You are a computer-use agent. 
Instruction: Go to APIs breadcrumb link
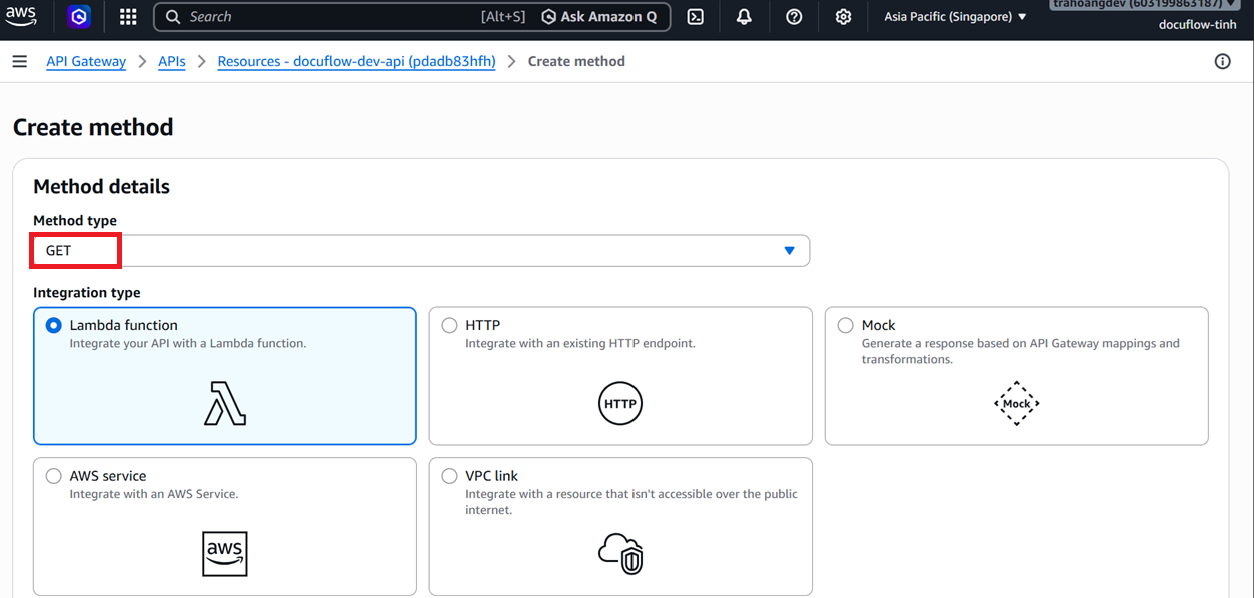coord(172,62)
